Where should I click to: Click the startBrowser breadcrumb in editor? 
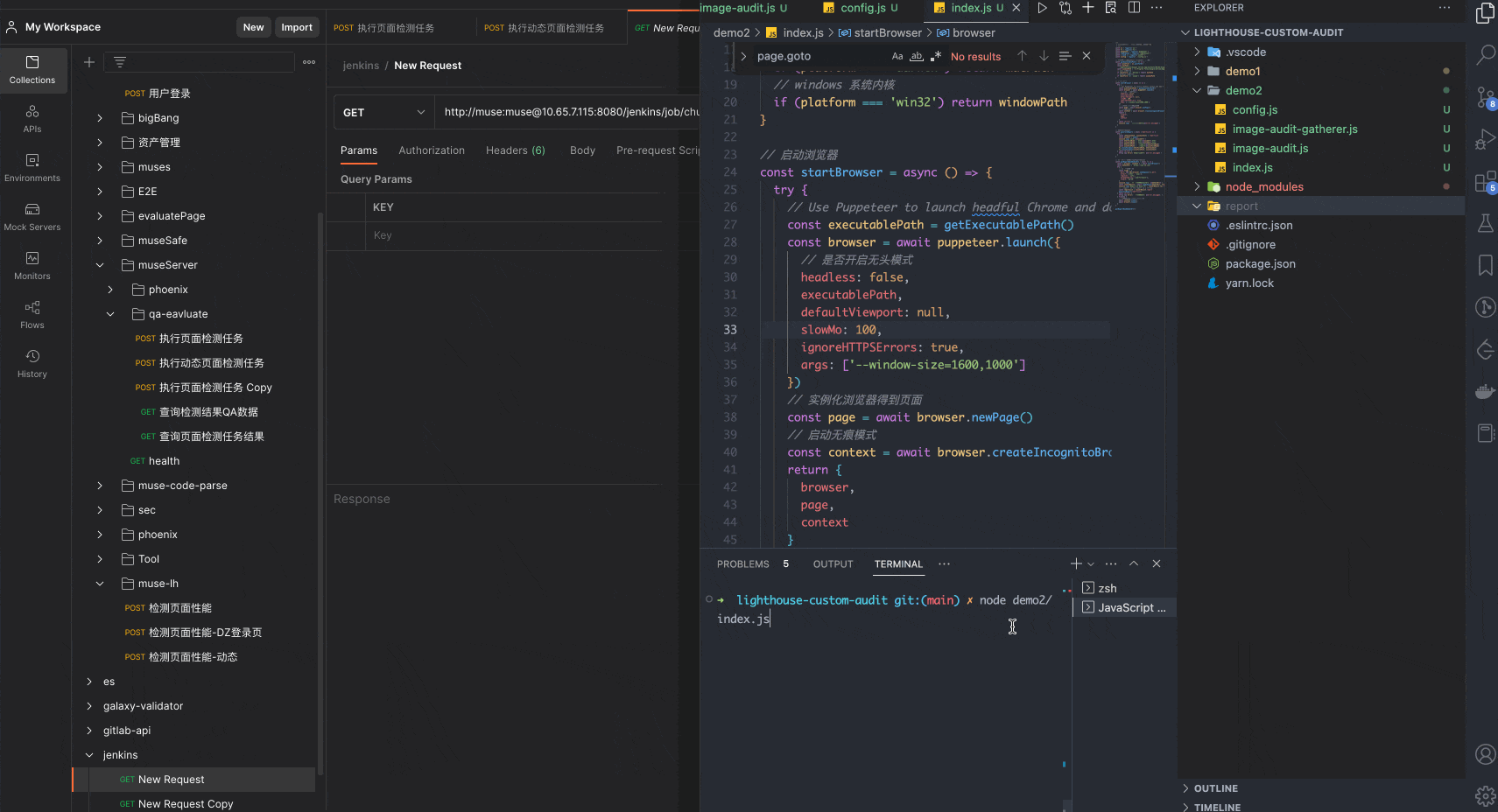tap(888, 33)
